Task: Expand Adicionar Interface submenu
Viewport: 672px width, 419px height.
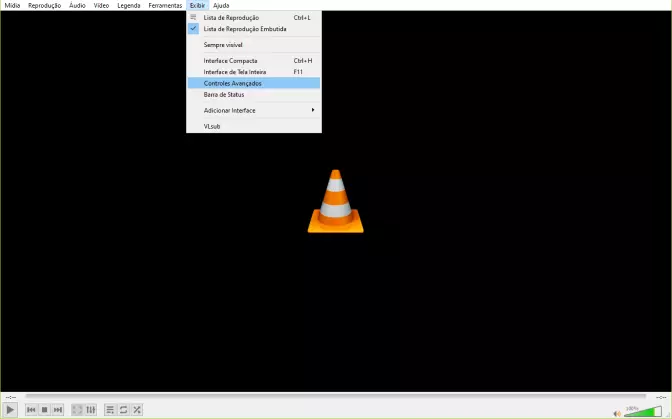Action: tap(254, 110)
